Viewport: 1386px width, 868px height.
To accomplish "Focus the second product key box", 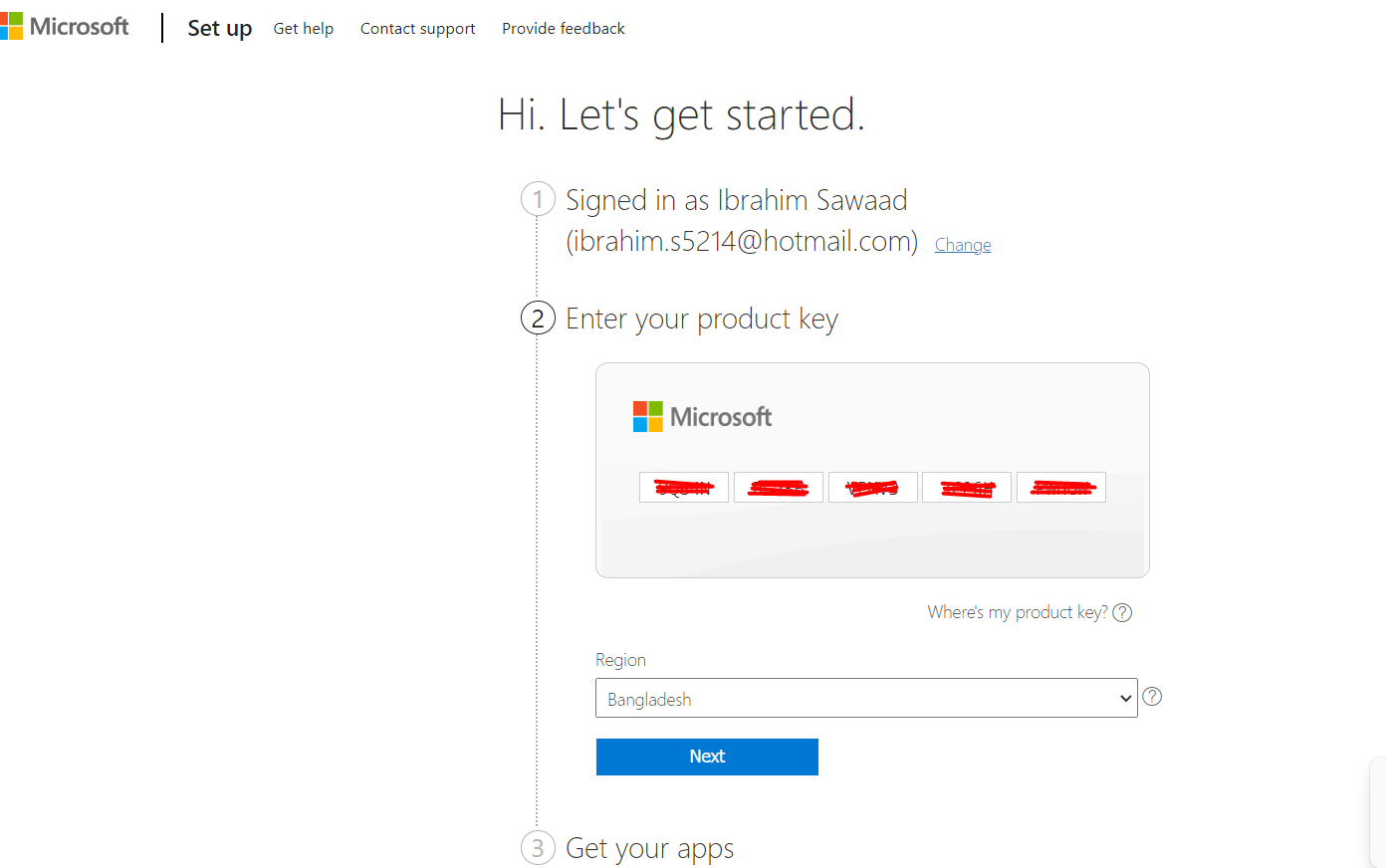I will (x=779, y=488).
